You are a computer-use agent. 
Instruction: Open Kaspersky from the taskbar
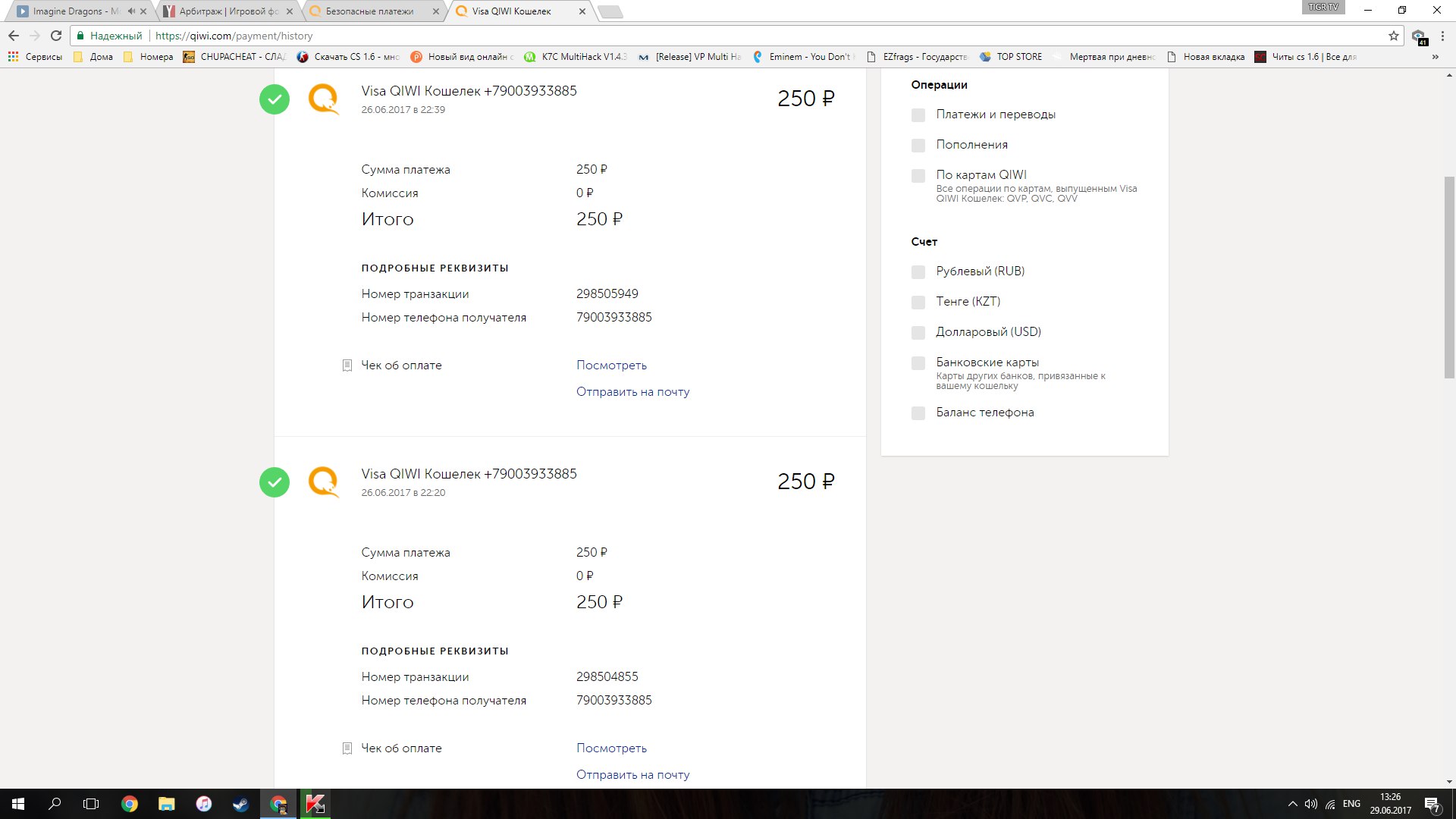click(315, 804)
